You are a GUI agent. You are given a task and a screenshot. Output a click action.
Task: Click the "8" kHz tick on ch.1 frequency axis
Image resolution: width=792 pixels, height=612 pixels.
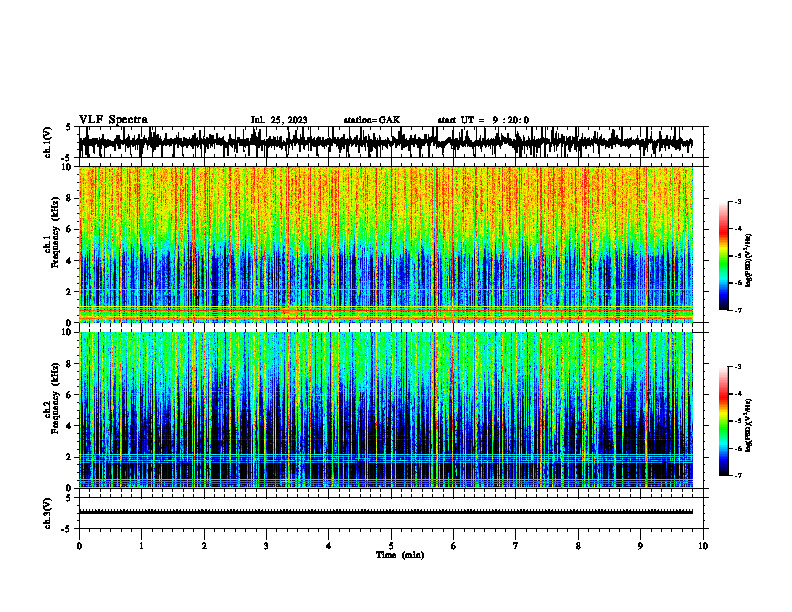click(x=71, y=198)
